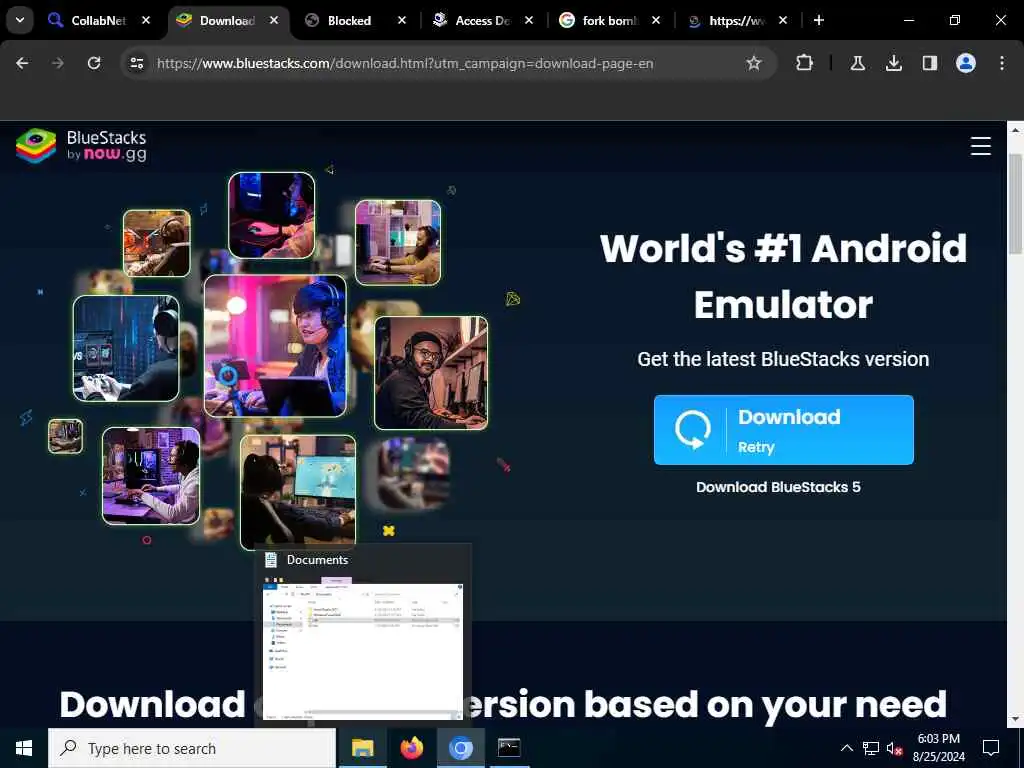
Task: Show browser downloads
Action: coord(893,63)
